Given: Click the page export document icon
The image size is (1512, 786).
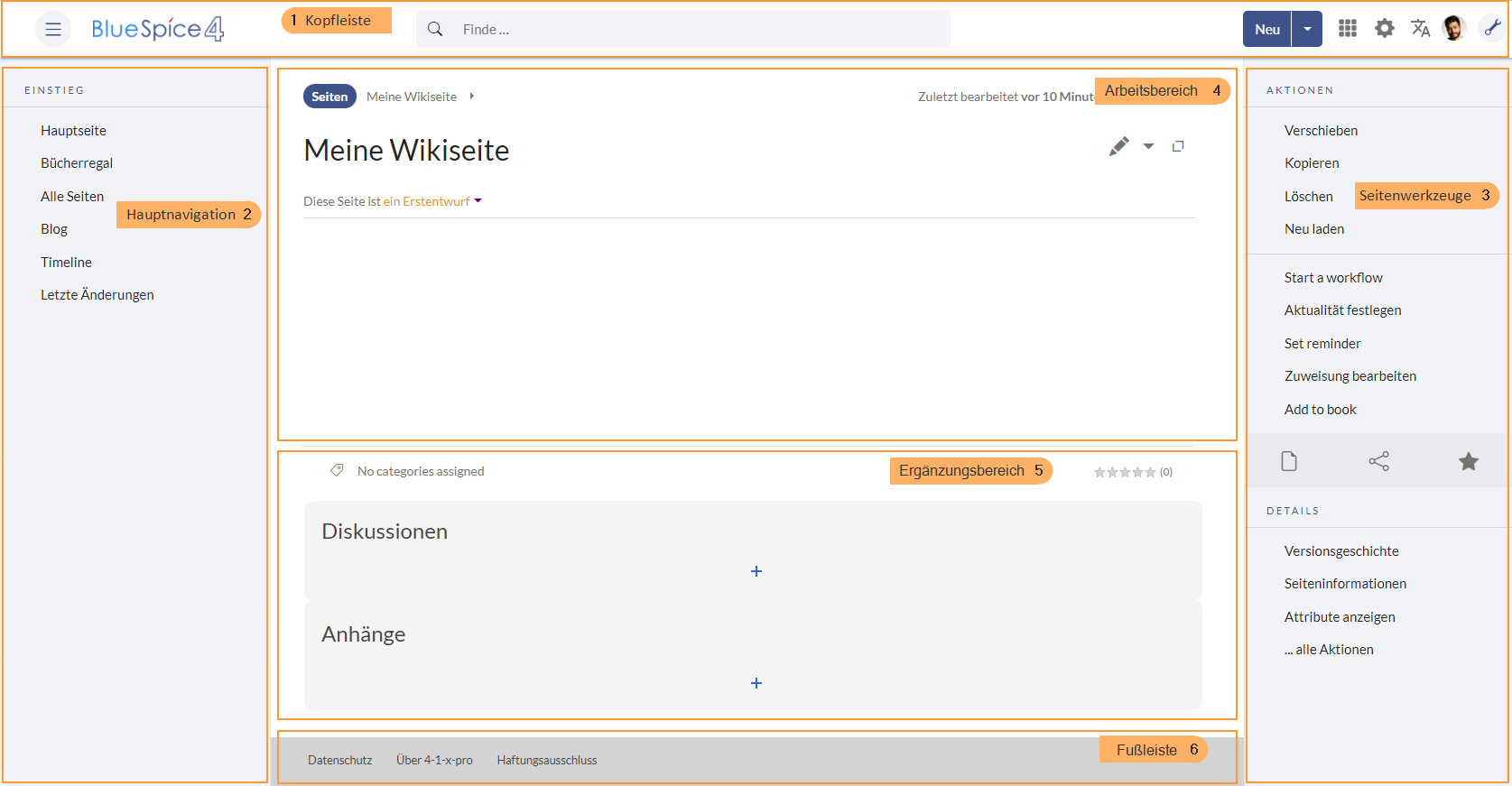Looking at the screenshot, I should pos(1289,461).
